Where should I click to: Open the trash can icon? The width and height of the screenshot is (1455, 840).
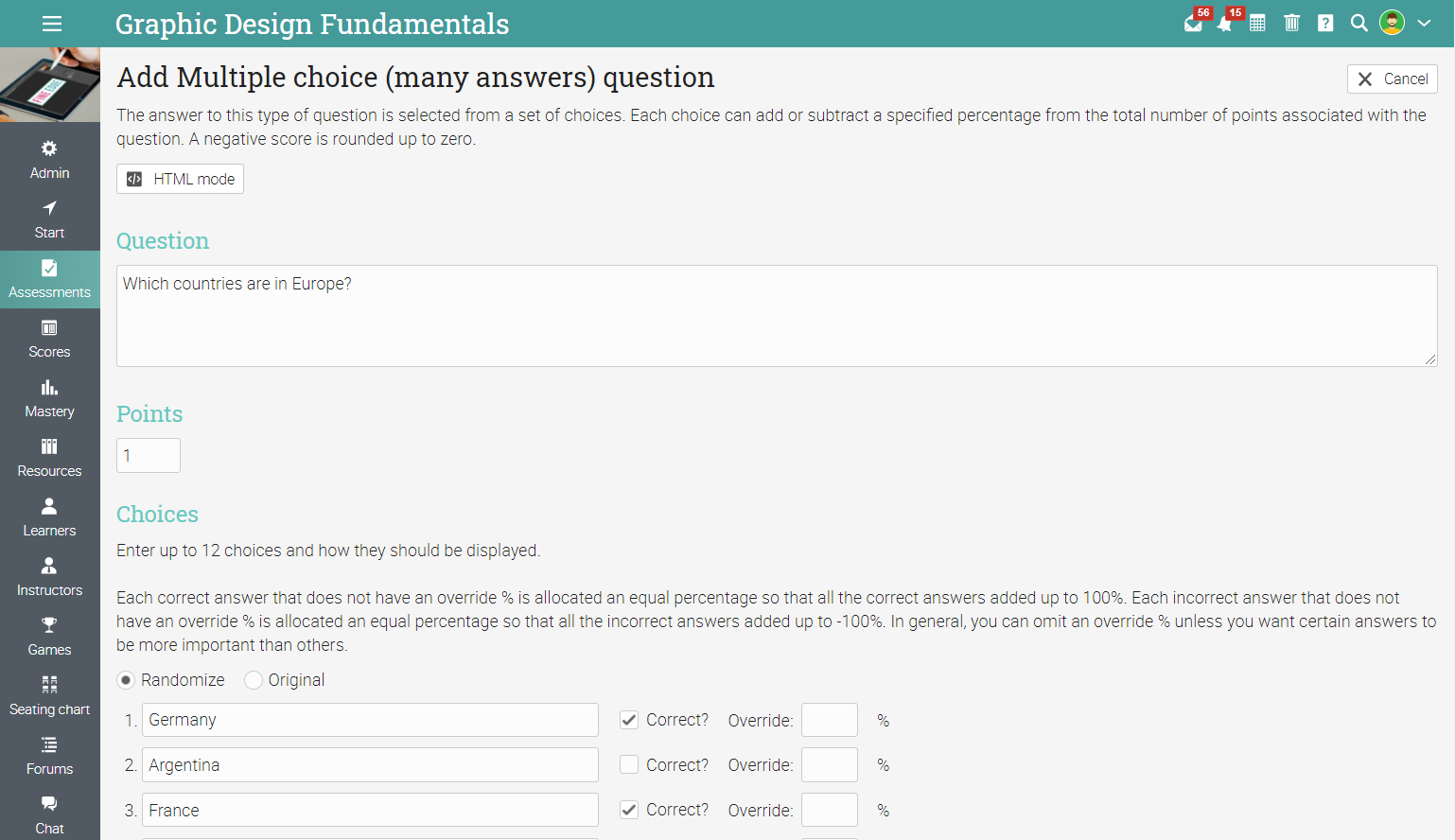click(x=1291, y=24)
